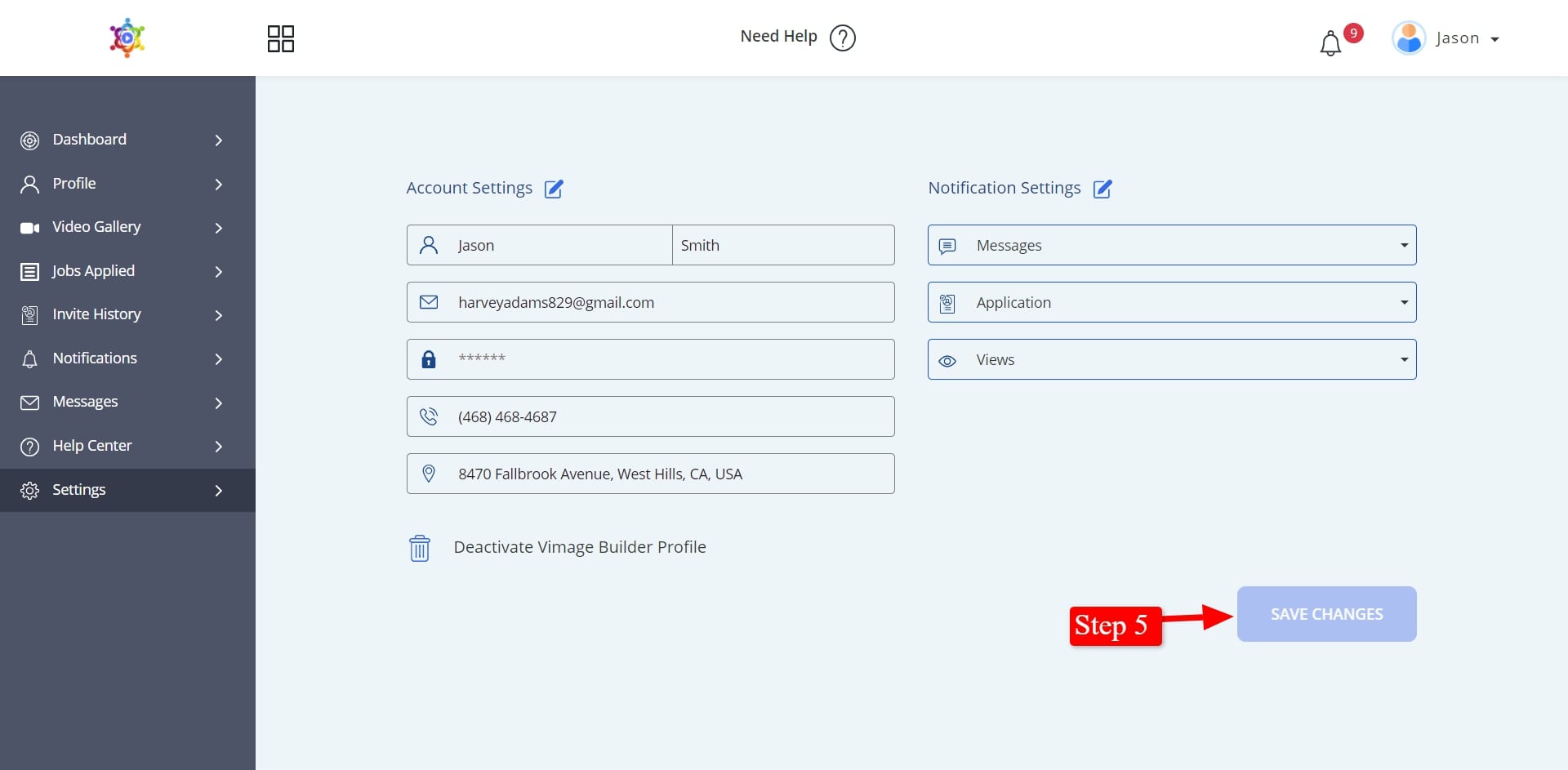Click the Need Help question mark icon
Viewport: 1568px width, 770px height.
click(x=842, y=38)
